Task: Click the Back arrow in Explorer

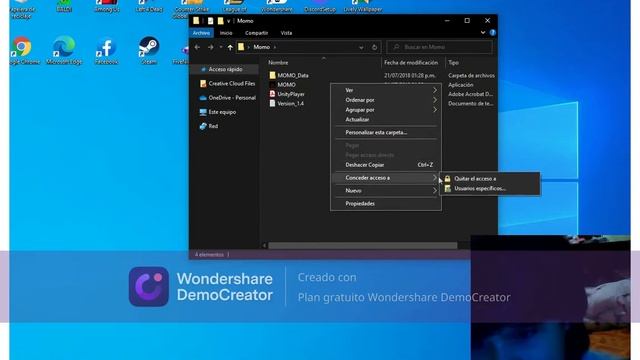Action: pyautogui.click(x=198, y=47)
